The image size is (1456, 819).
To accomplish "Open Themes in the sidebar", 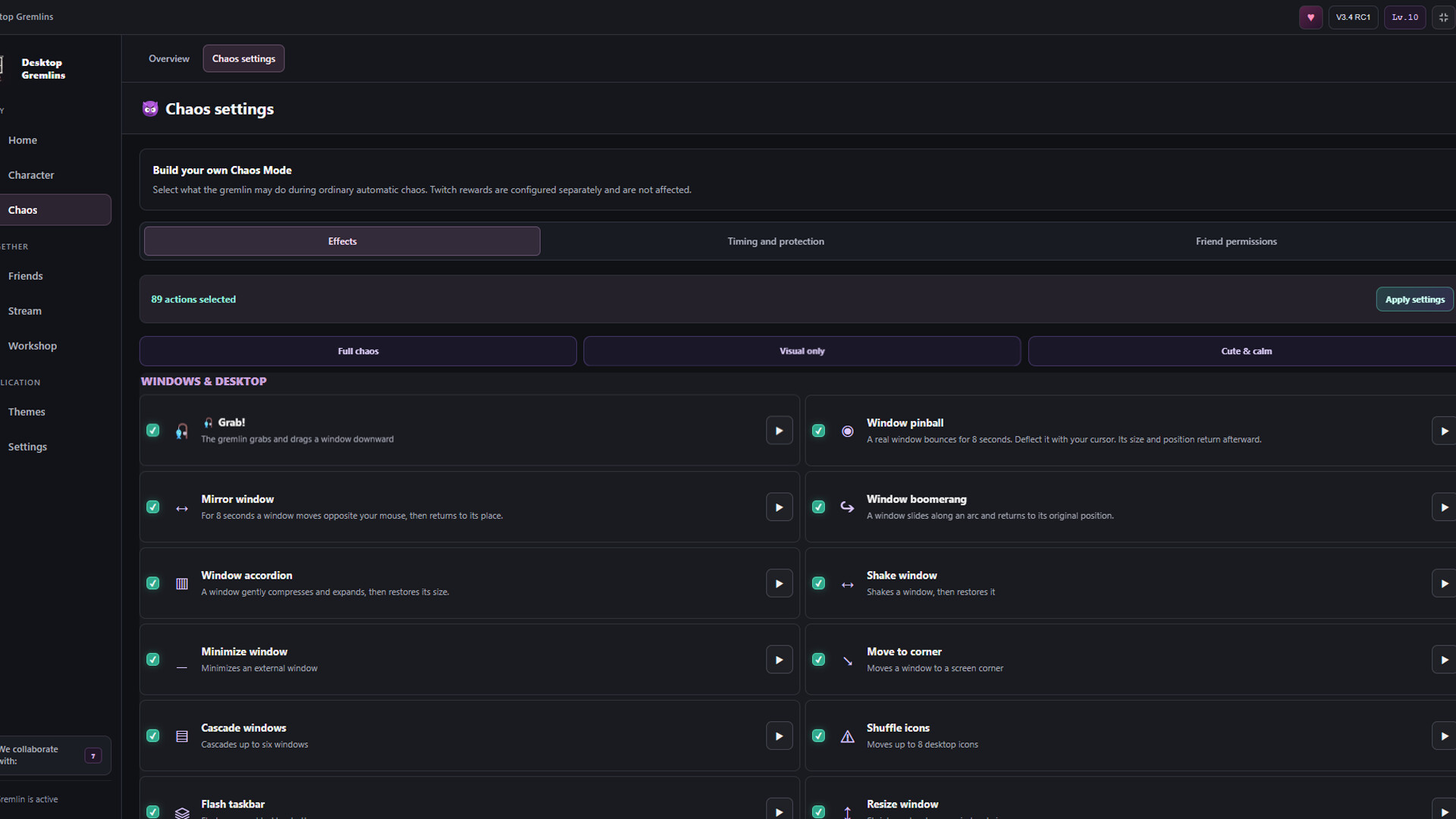I will (x=55, y=412).
